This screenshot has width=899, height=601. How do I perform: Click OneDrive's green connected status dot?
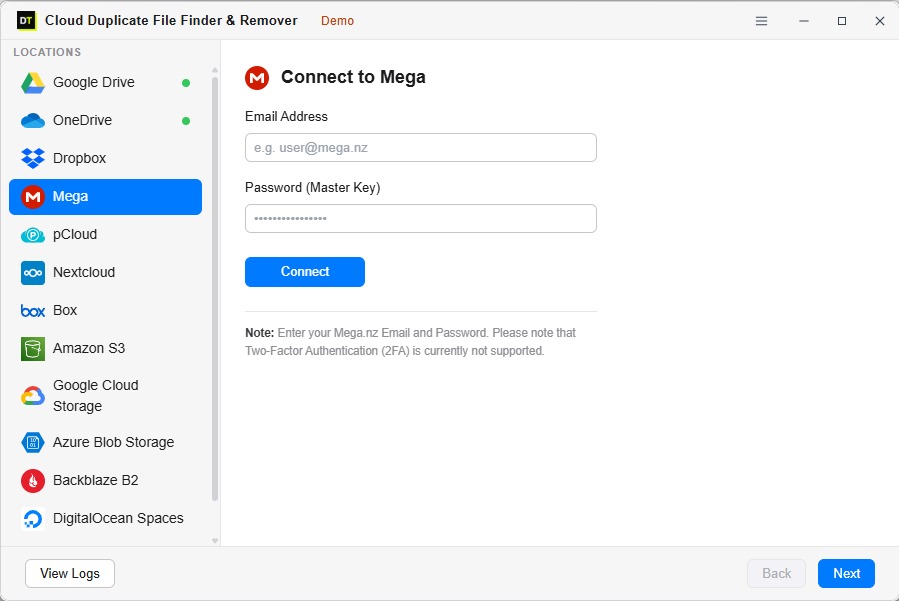pyautogui.click(x=186, y=121)
